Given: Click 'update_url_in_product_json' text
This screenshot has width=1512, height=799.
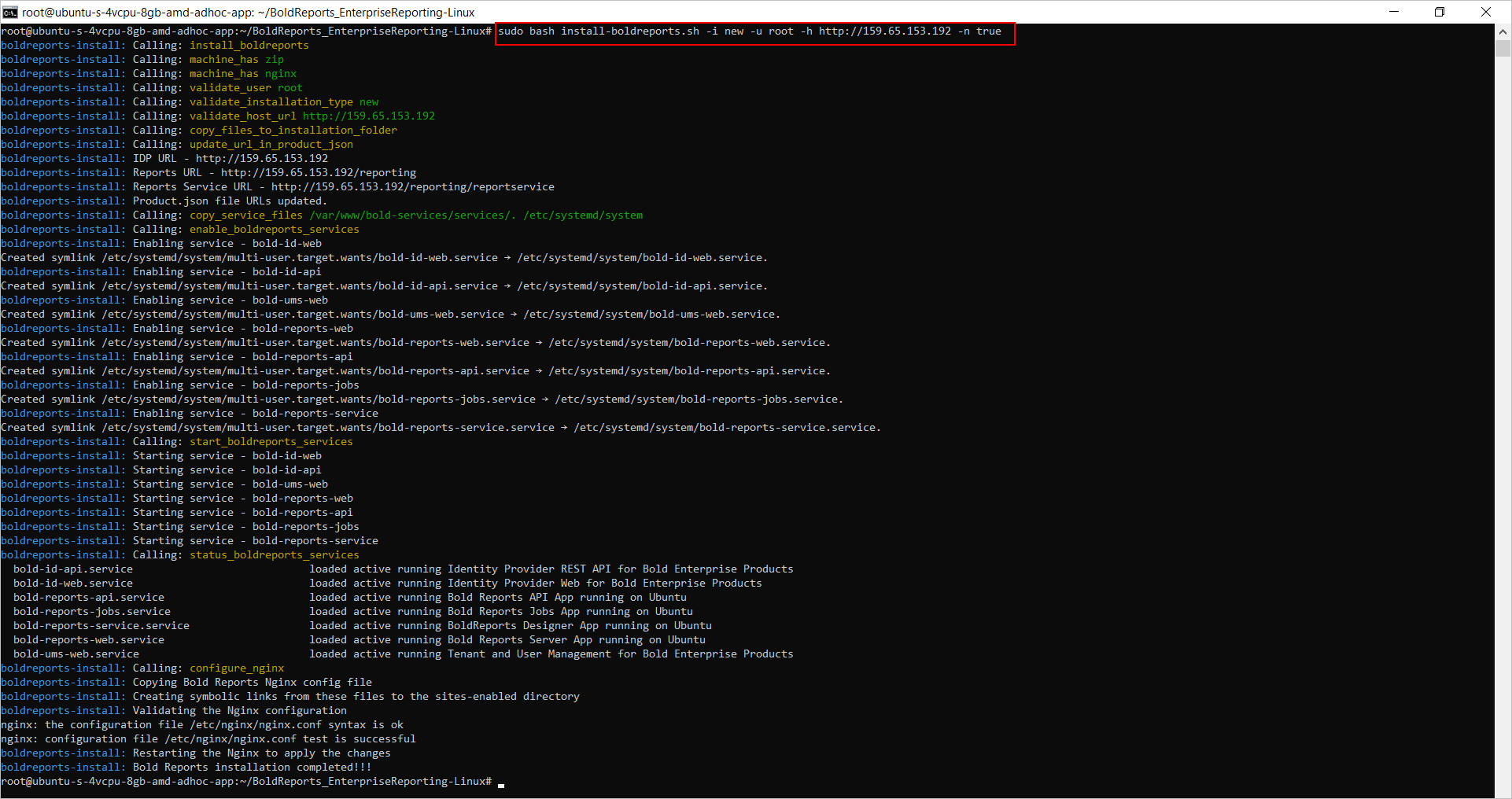Looking at the screenshot, I should 271,145.
